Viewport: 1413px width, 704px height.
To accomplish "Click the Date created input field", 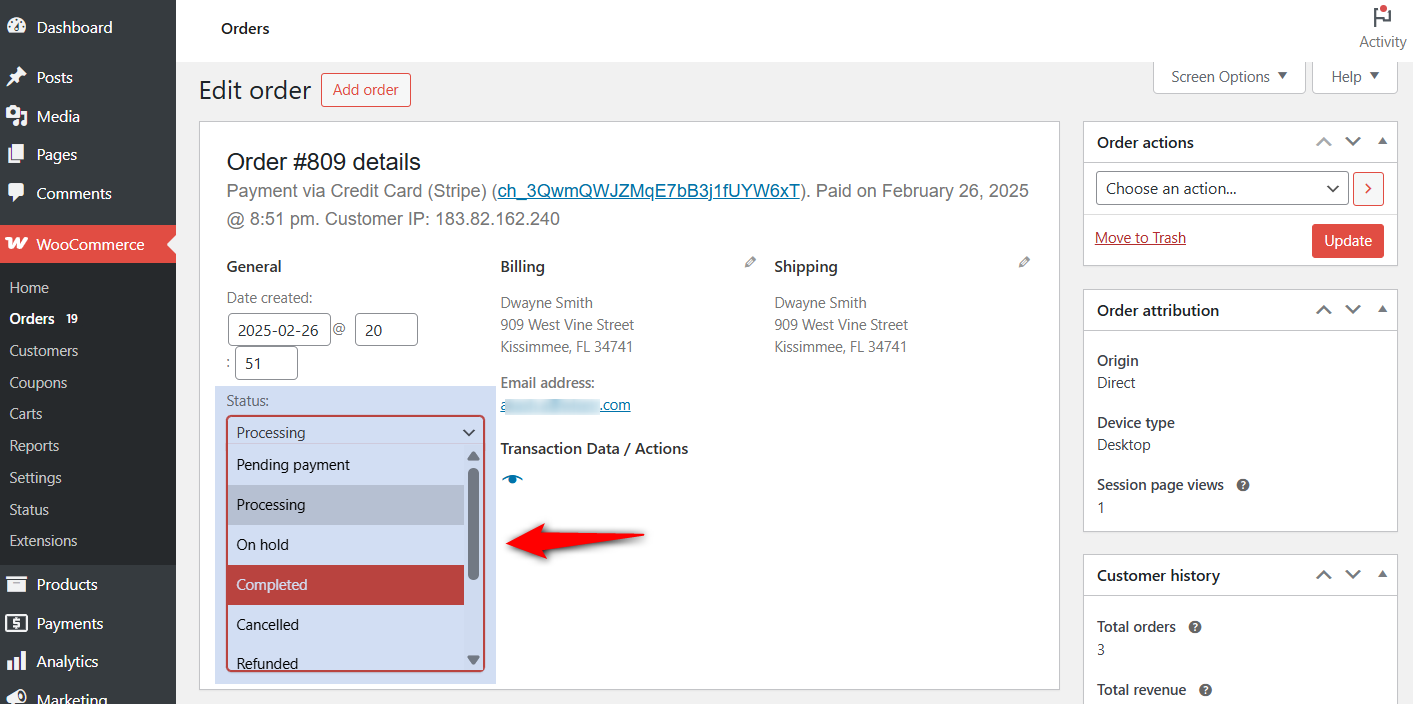I will 279,329.
